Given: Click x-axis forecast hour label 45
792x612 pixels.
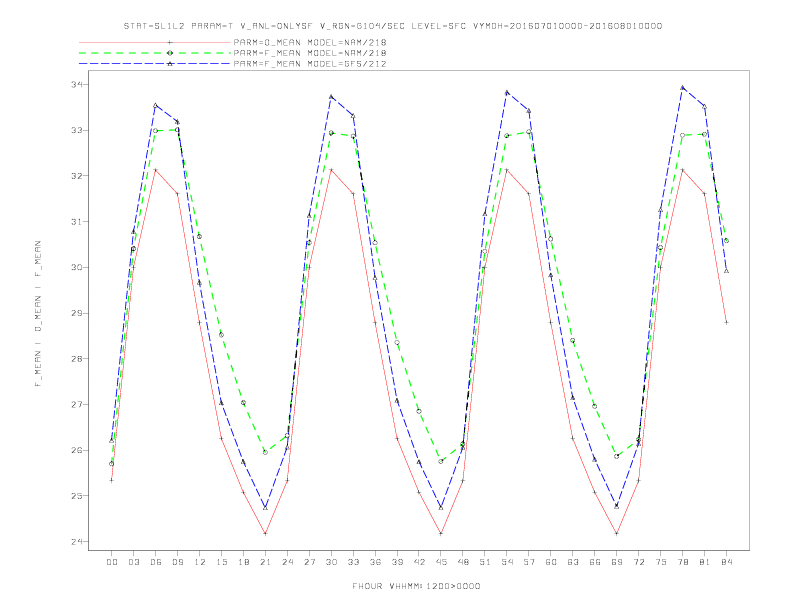Looking at the screenshot, I should click(x=441, y=562).
